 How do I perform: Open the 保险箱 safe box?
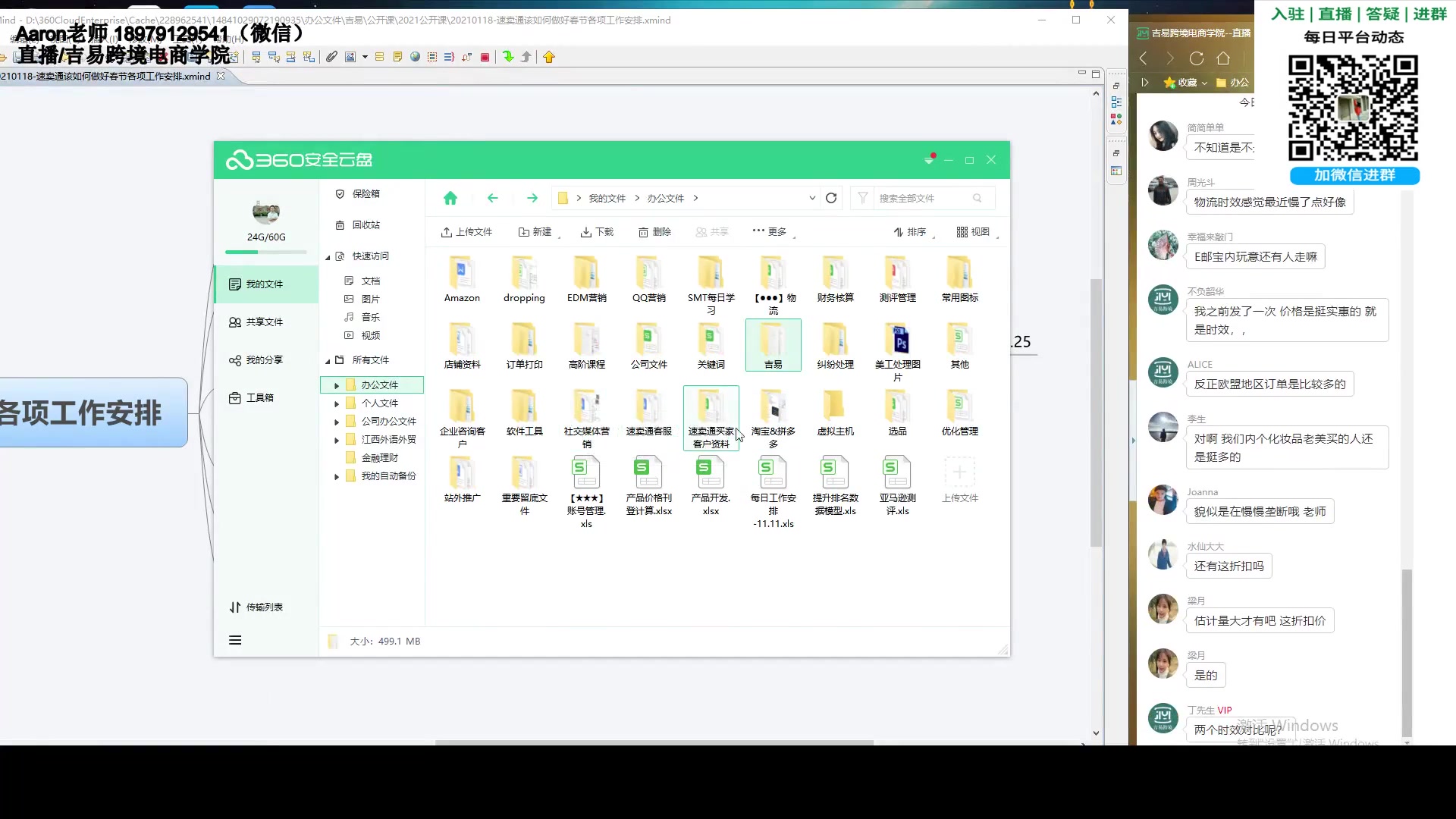pyautogui.click(x=357, y=193)
